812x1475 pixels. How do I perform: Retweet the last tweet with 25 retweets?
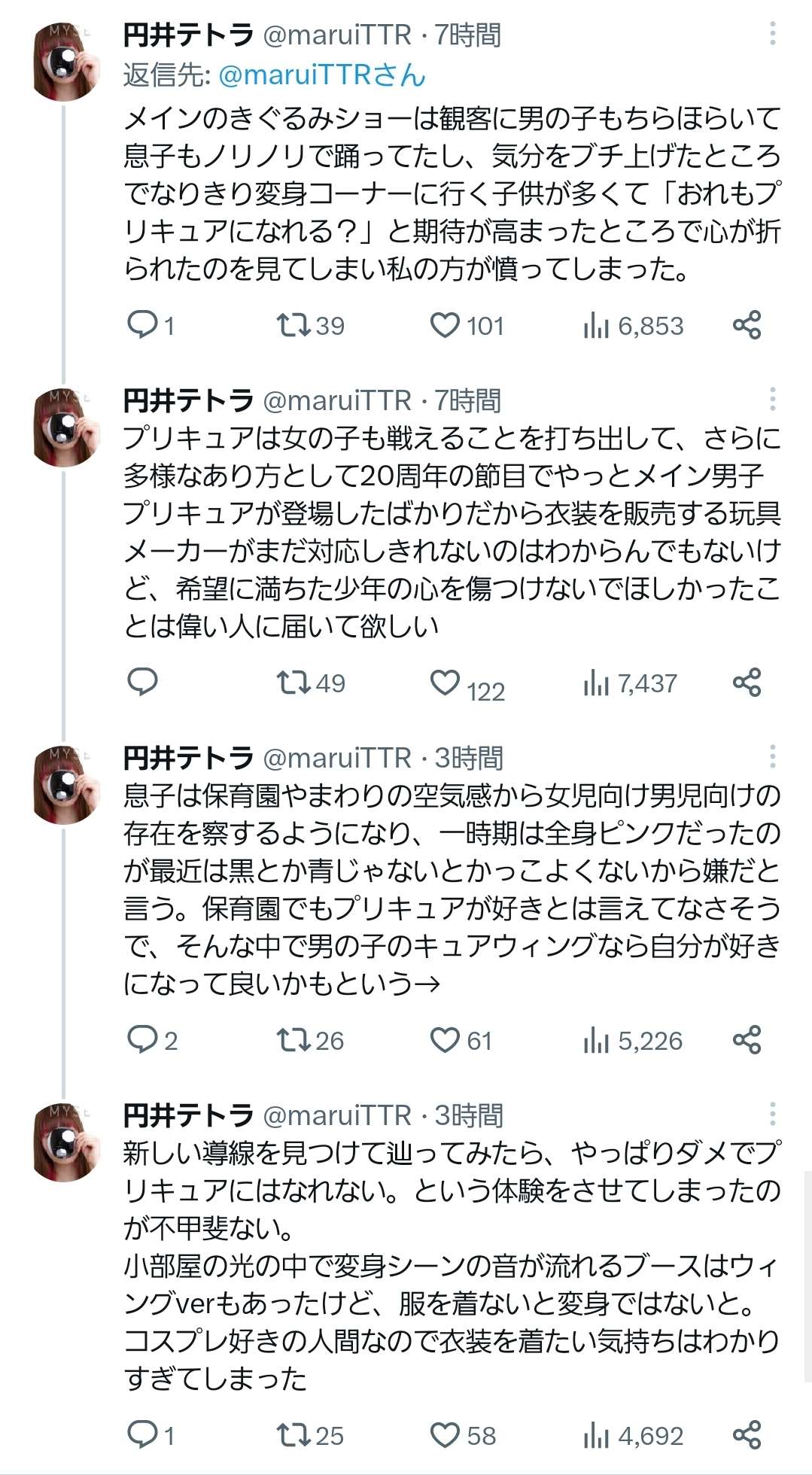tap(293, 1434)
